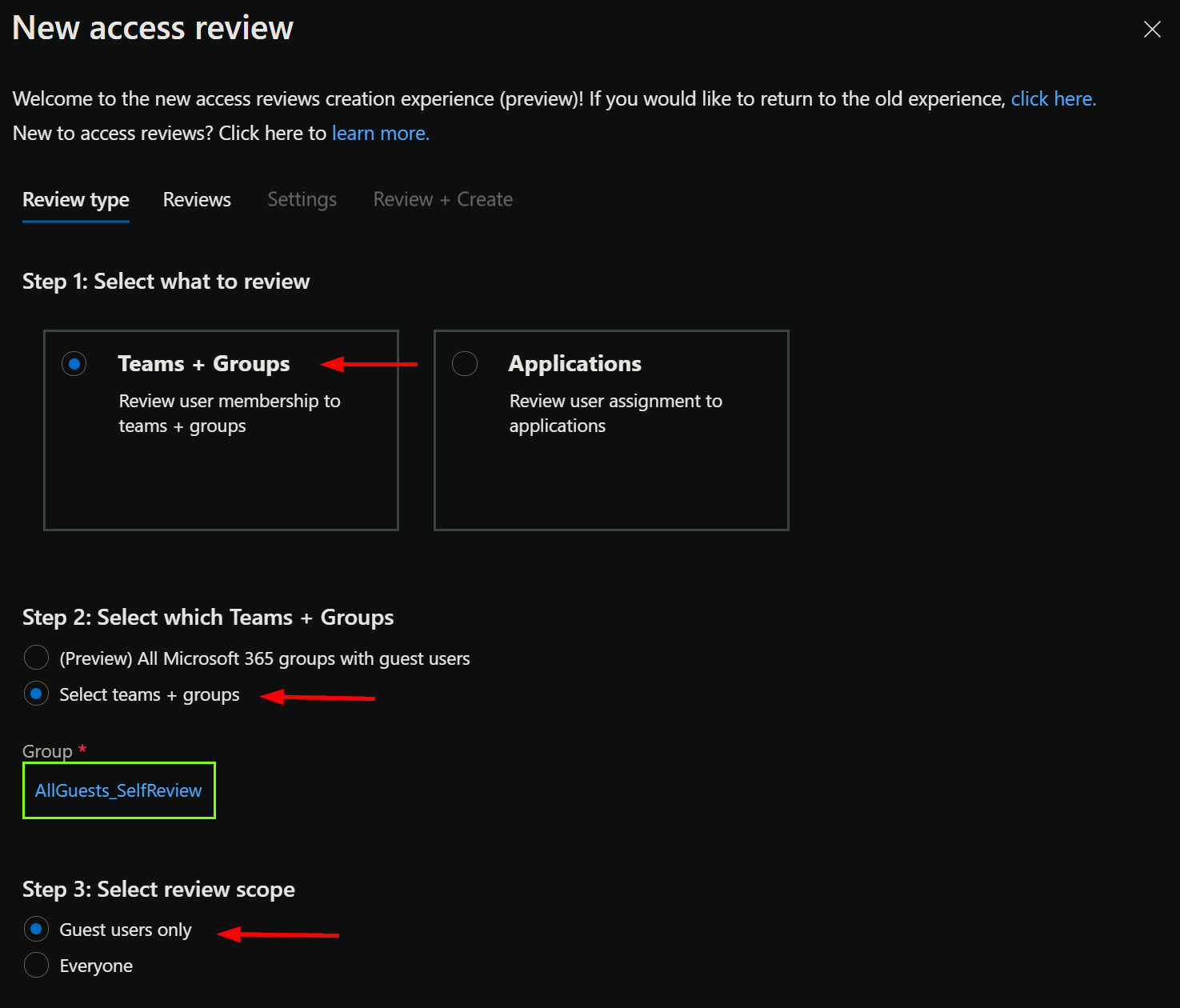This screenshot has height=1008, width=1180.
Task: Open the Settings tab
Action: click(x=302, y=200)
